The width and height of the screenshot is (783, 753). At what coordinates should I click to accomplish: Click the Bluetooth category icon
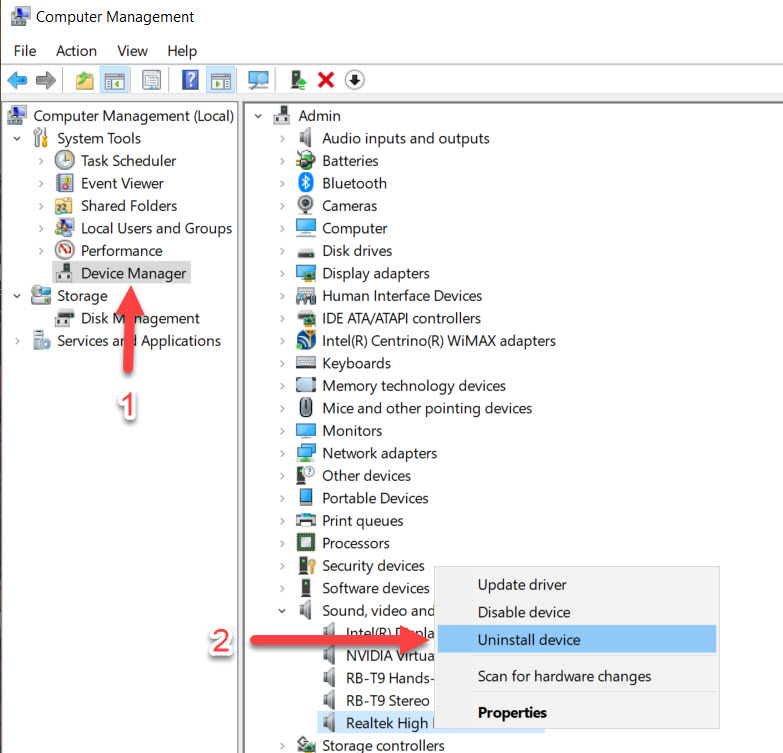coord(306,183)
